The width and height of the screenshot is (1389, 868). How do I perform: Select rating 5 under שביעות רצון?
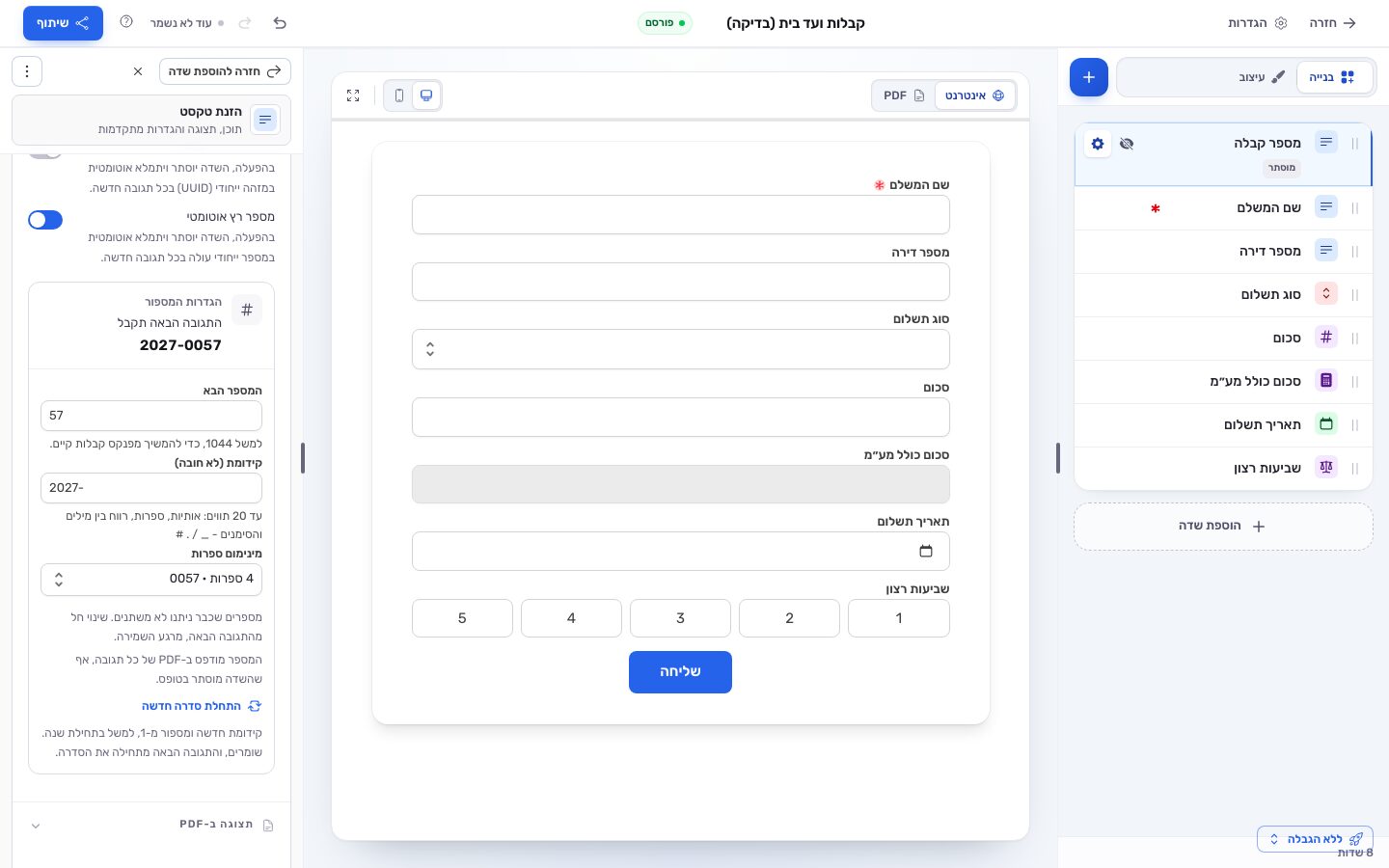(x=462, y=618)
